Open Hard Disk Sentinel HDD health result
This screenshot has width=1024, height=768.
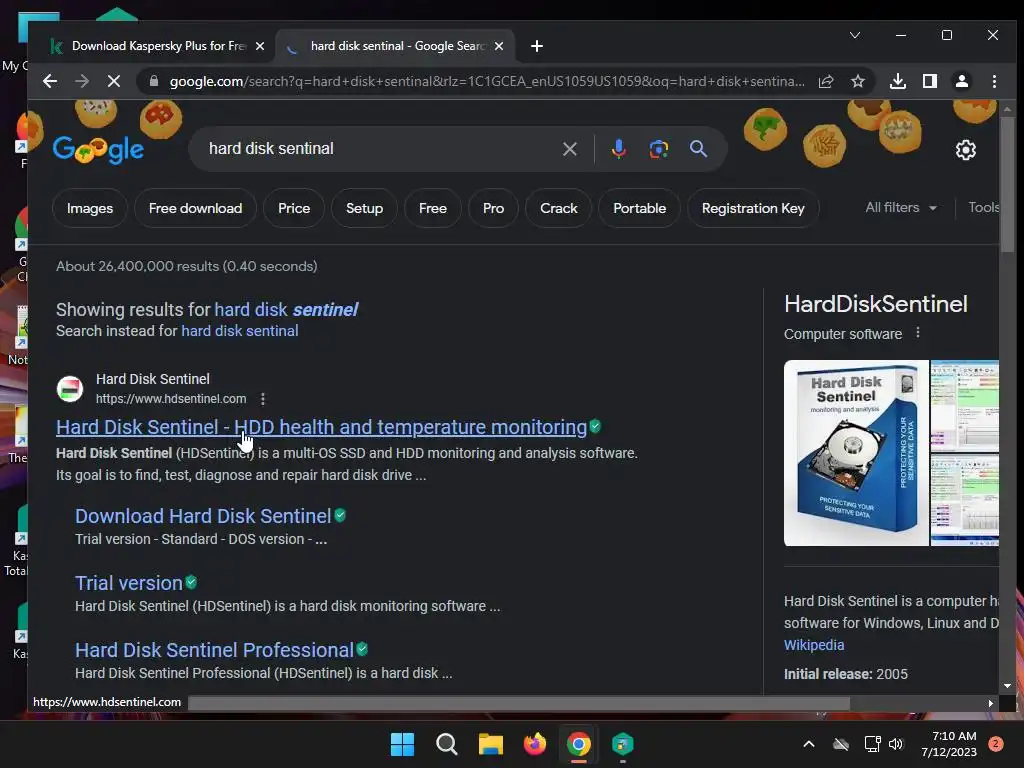point(321,427)
